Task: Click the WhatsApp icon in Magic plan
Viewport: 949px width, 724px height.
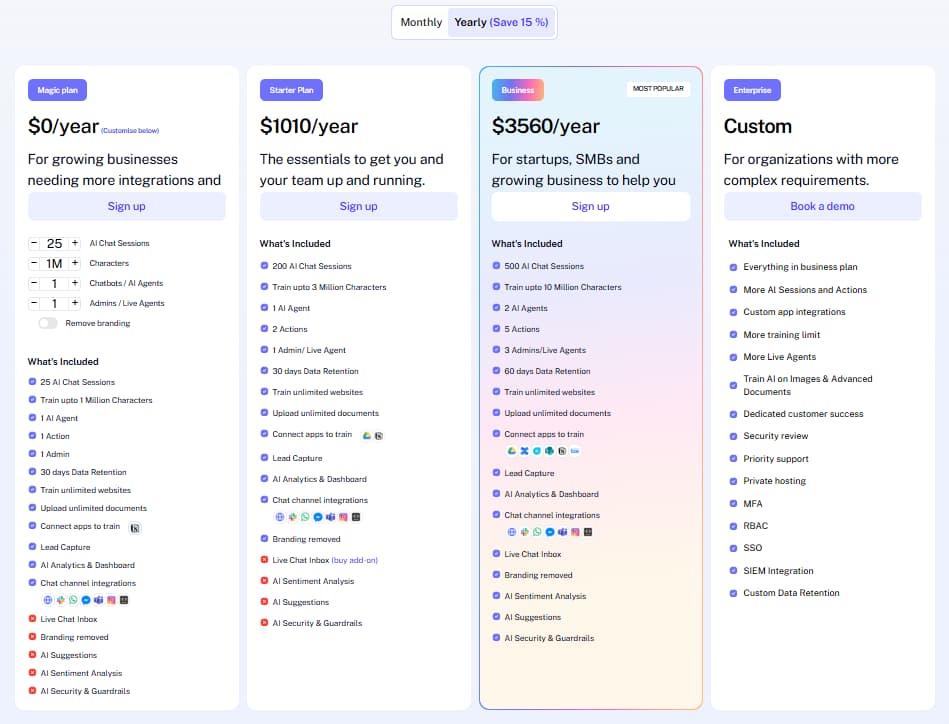Action: pyautogui.click(x=73, y=600)
